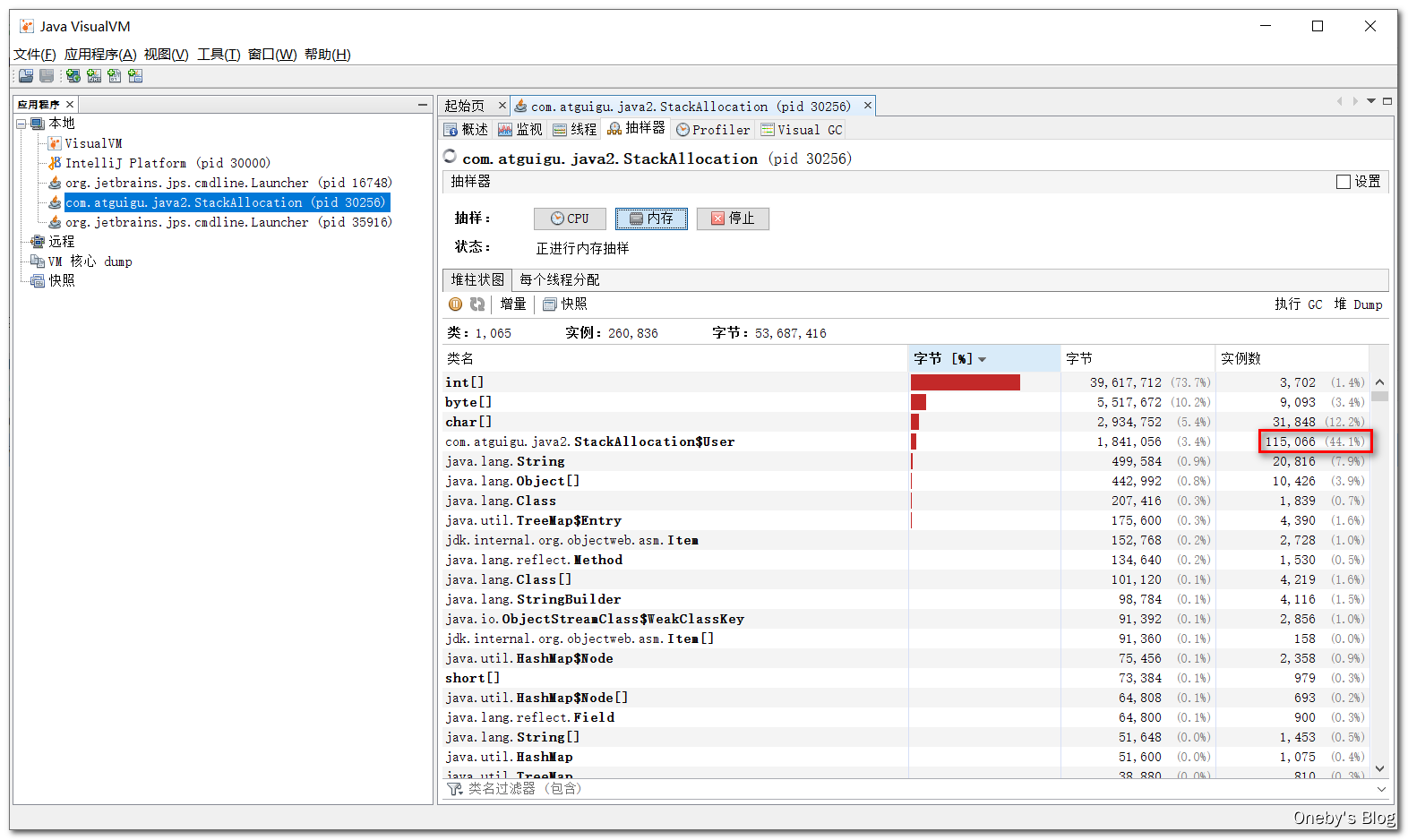
Task: Click the refresh results icon beside pause
Action: [x=477, y=304]
